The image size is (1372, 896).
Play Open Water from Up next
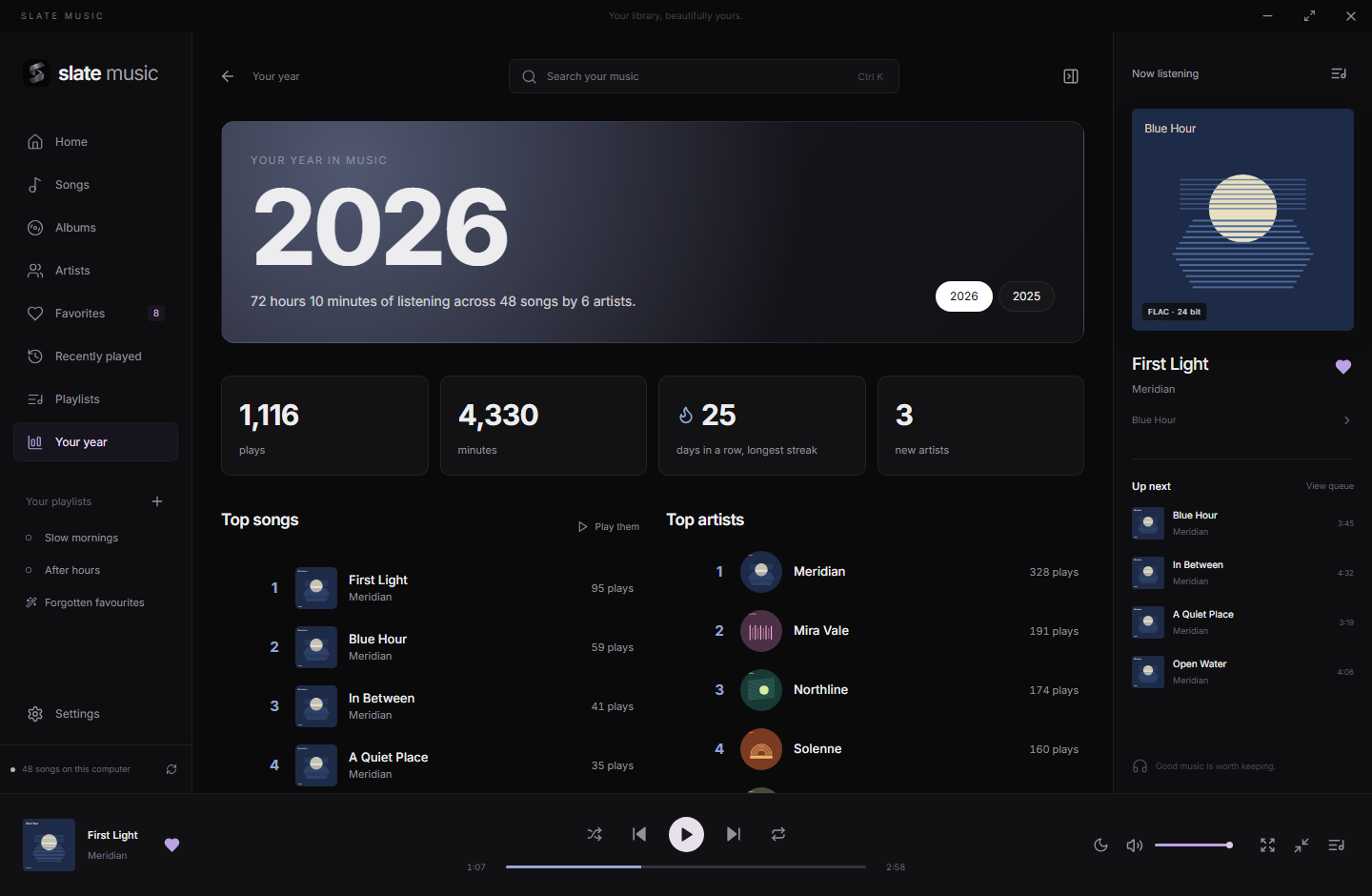(x=1242, y=672)
